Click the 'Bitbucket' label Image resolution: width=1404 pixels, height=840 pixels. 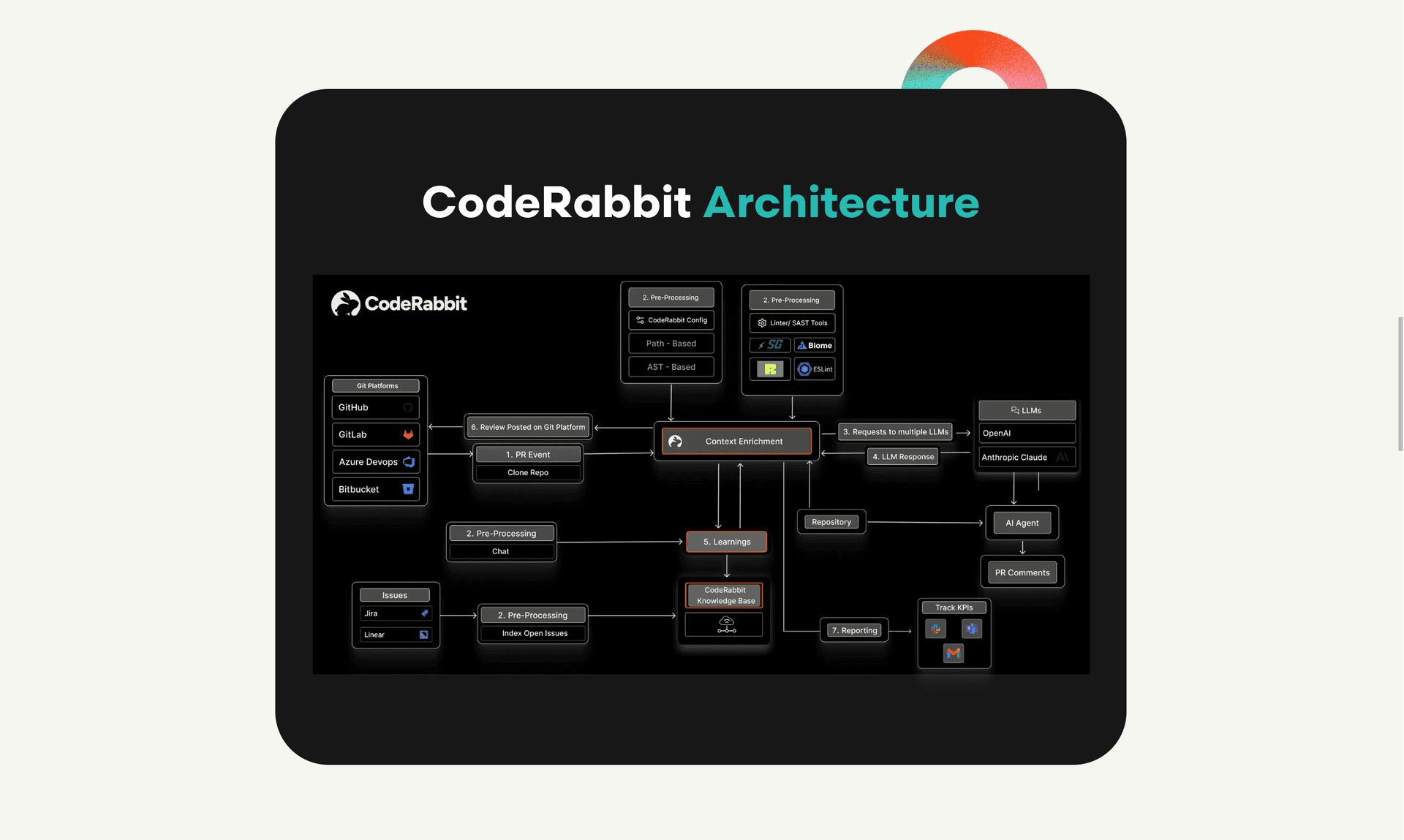click(358, 489)
